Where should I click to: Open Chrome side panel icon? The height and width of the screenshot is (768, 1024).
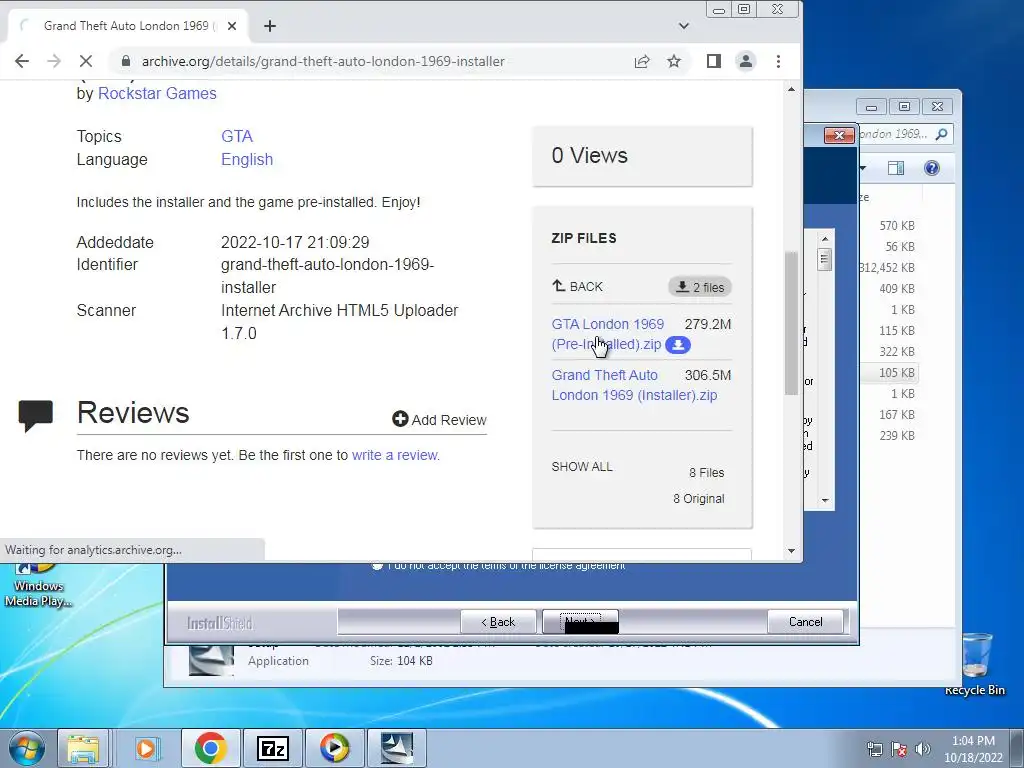click(714, 61)
